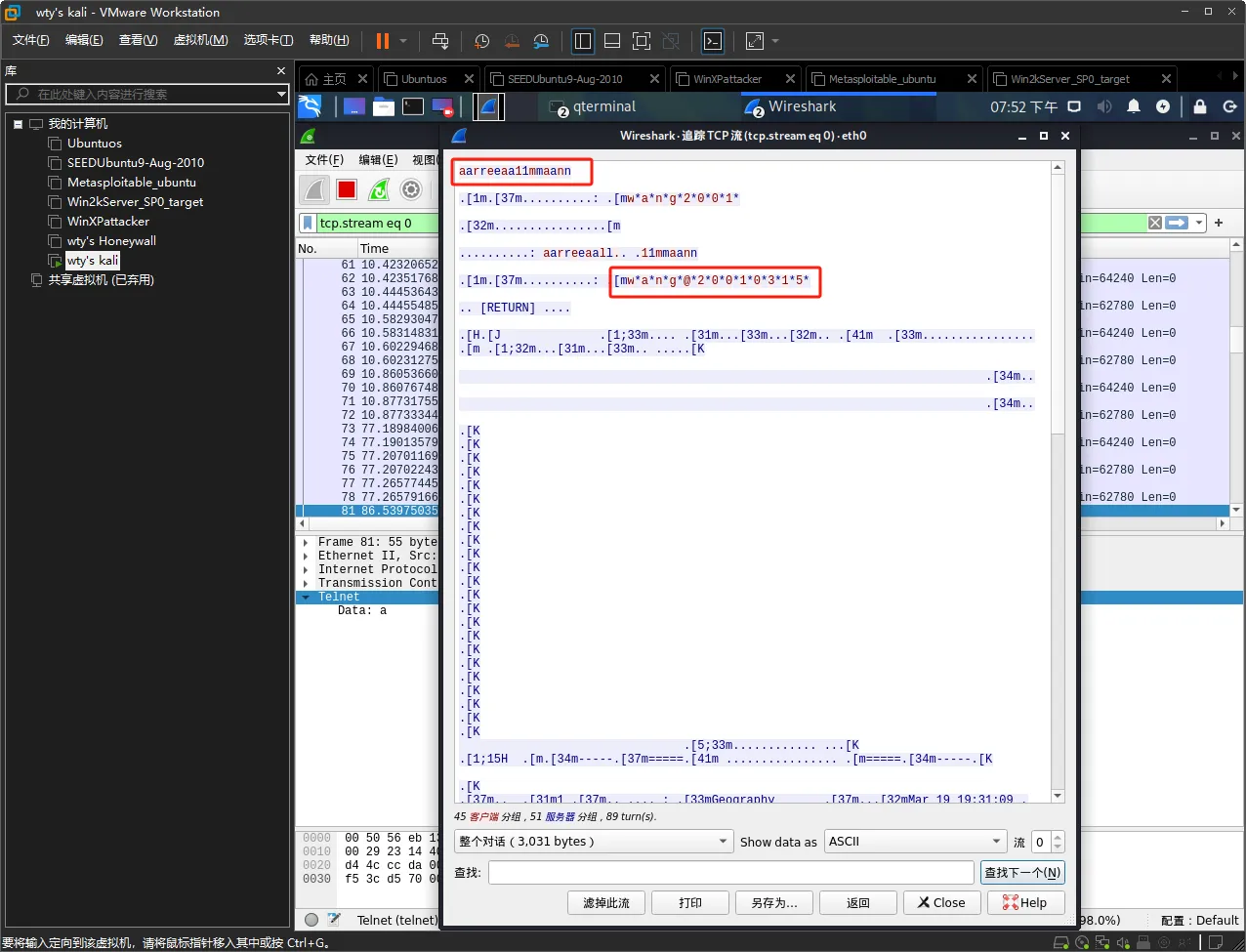The height and width of the screenshot is (952, 1246).
Task: Open capture options gear icon
Action: 411,189
